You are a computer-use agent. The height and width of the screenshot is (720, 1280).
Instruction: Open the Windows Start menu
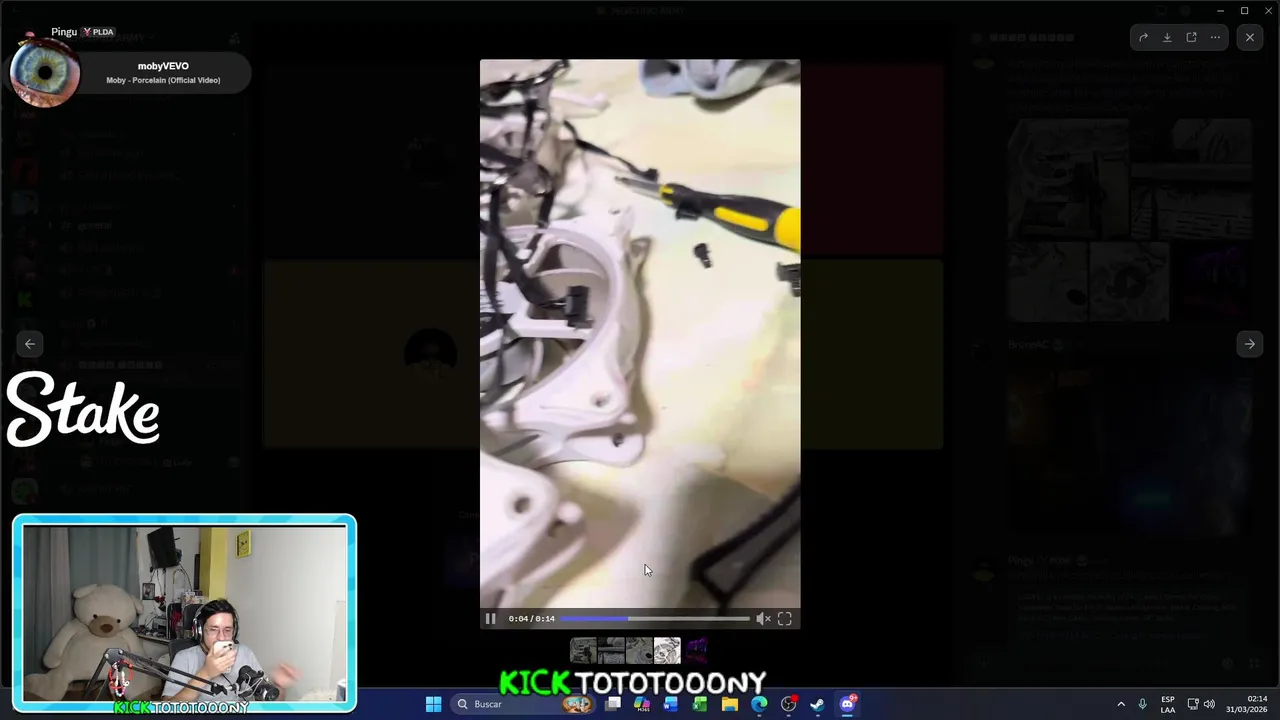[x=433, y=704]
